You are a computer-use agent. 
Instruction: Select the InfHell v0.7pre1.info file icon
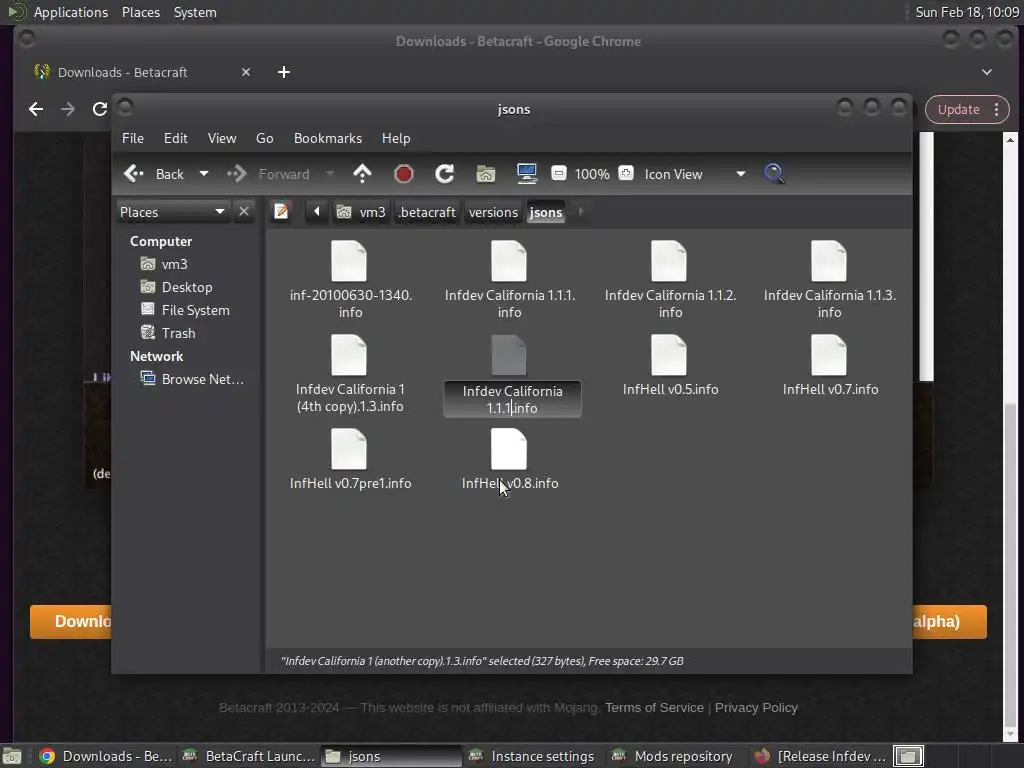point(349,449)
